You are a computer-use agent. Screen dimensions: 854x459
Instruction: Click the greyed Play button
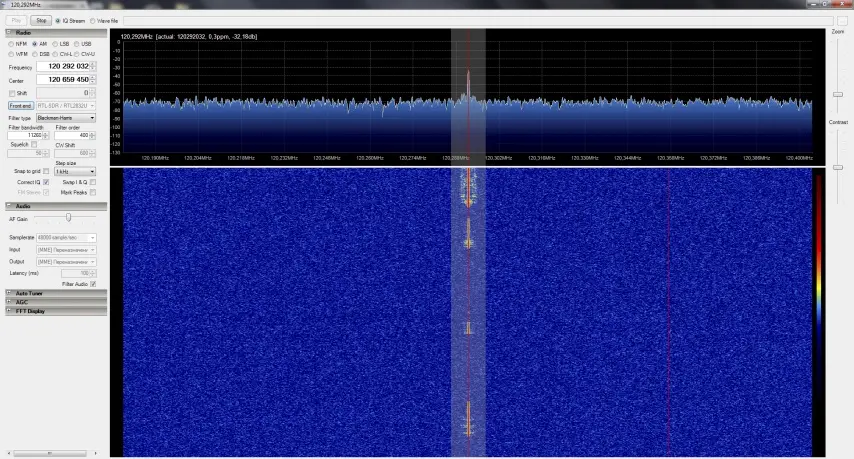[16, 21]
